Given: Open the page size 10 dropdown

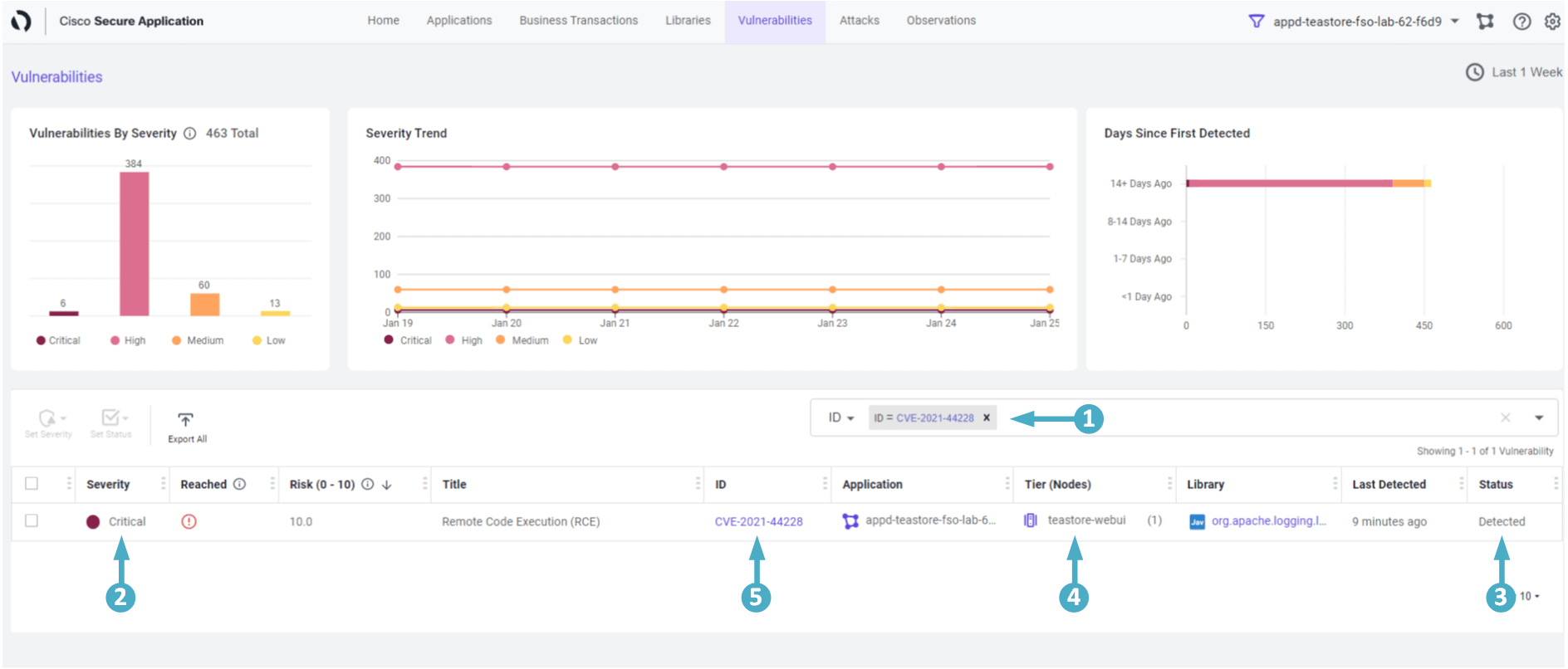Looking at the screenshot, I should (x=1529, y=597).
